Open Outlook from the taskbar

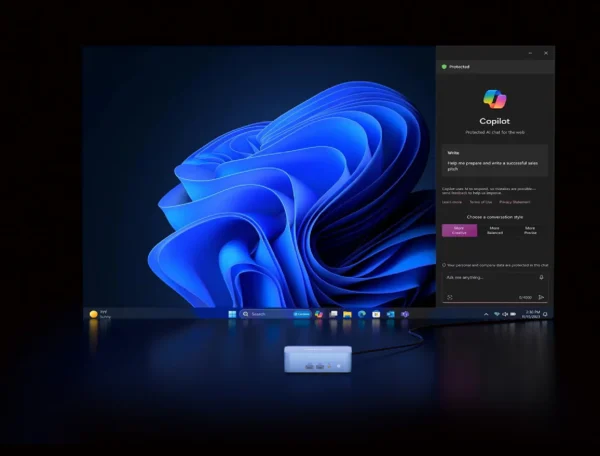[390, 314]
